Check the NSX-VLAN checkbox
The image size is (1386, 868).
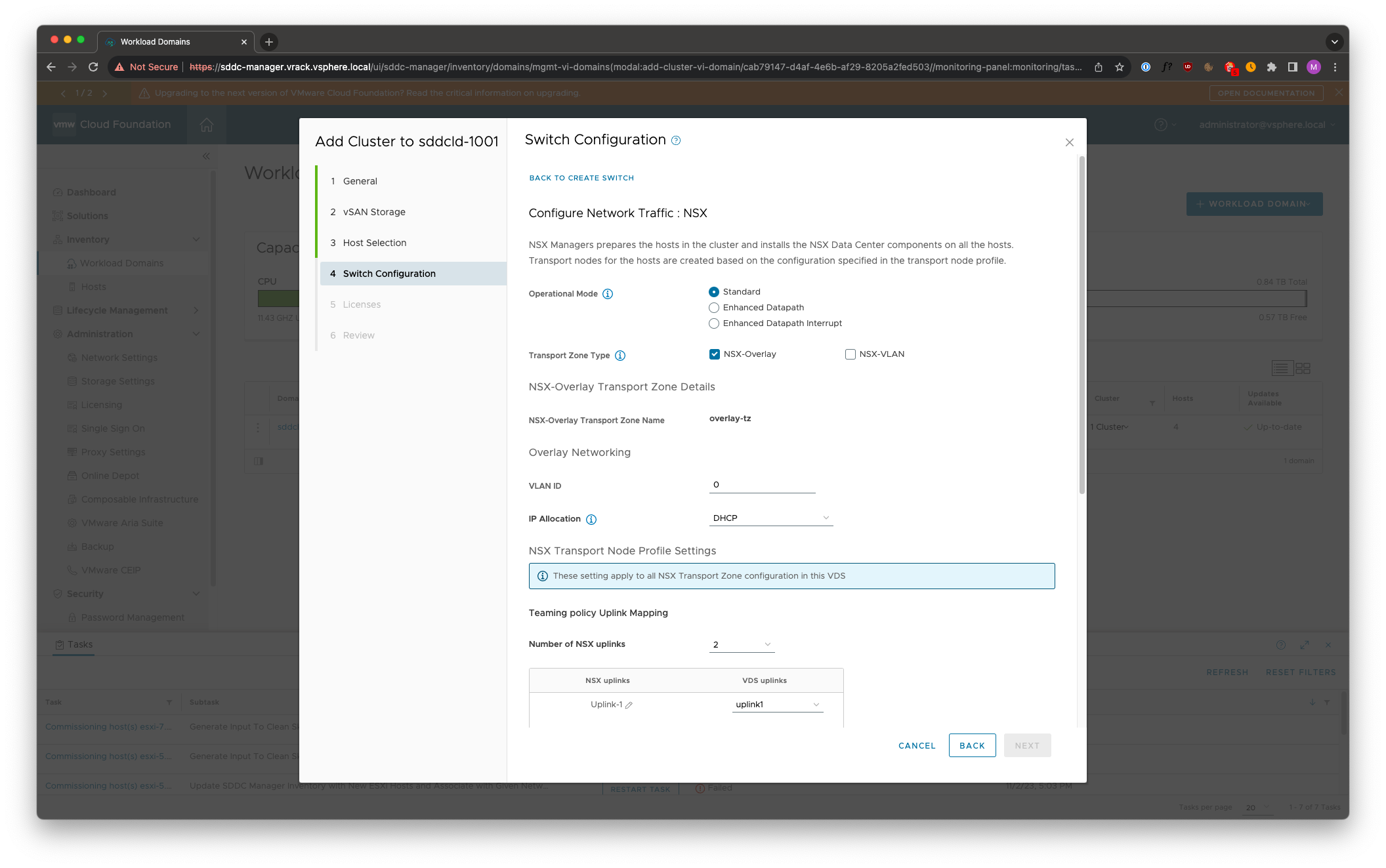[850, 354]
